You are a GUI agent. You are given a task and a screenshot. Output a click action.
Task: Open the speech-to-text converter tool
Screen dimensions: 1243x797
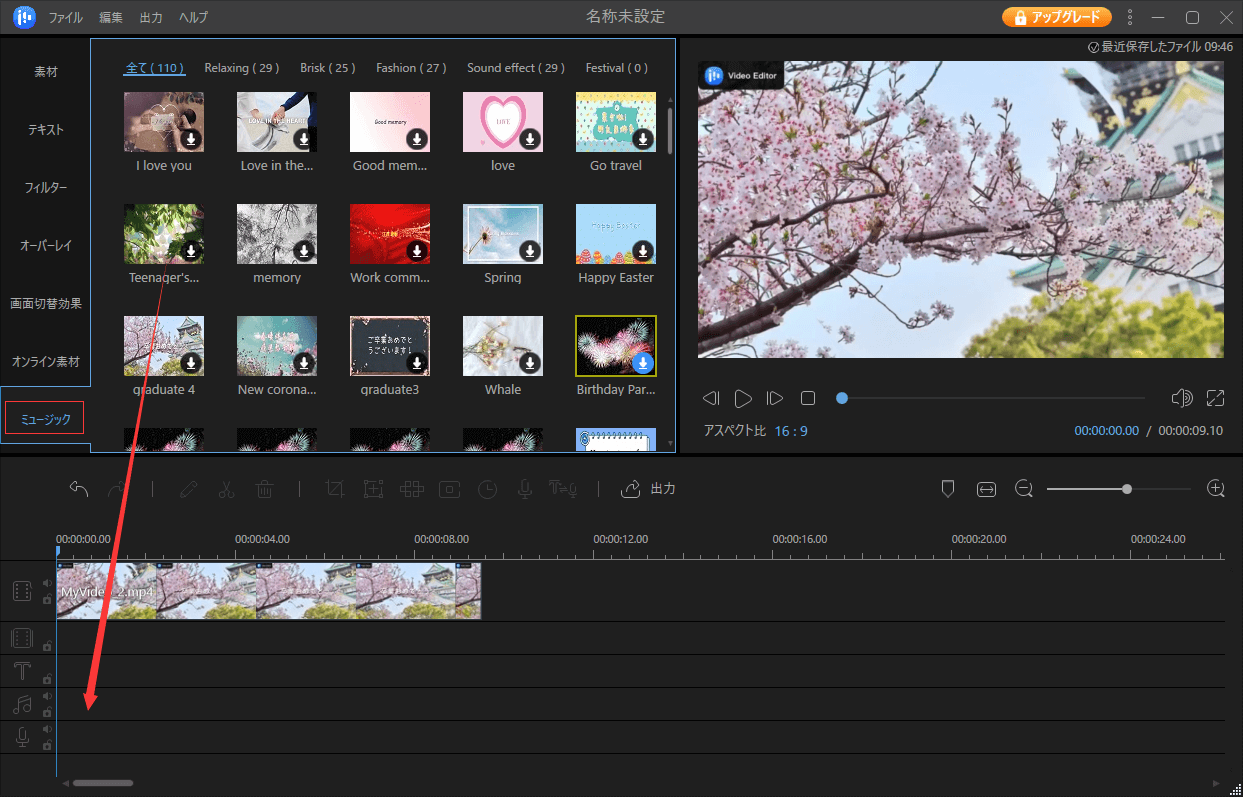[x=563, y=489]
